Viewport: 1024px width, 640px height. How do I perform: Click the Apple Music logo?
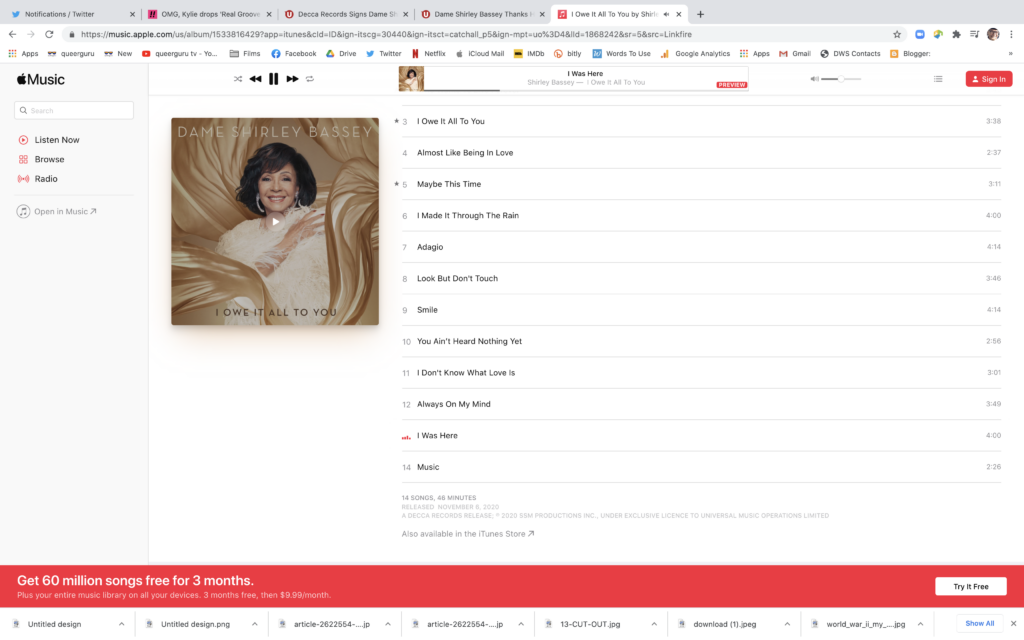pos(40,80)
